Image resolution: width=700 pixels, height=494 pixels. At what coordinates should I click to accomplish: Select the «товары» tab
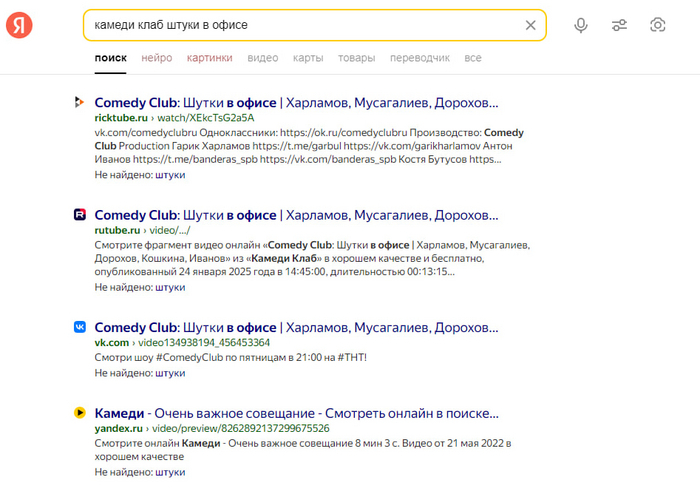[356, 58]
